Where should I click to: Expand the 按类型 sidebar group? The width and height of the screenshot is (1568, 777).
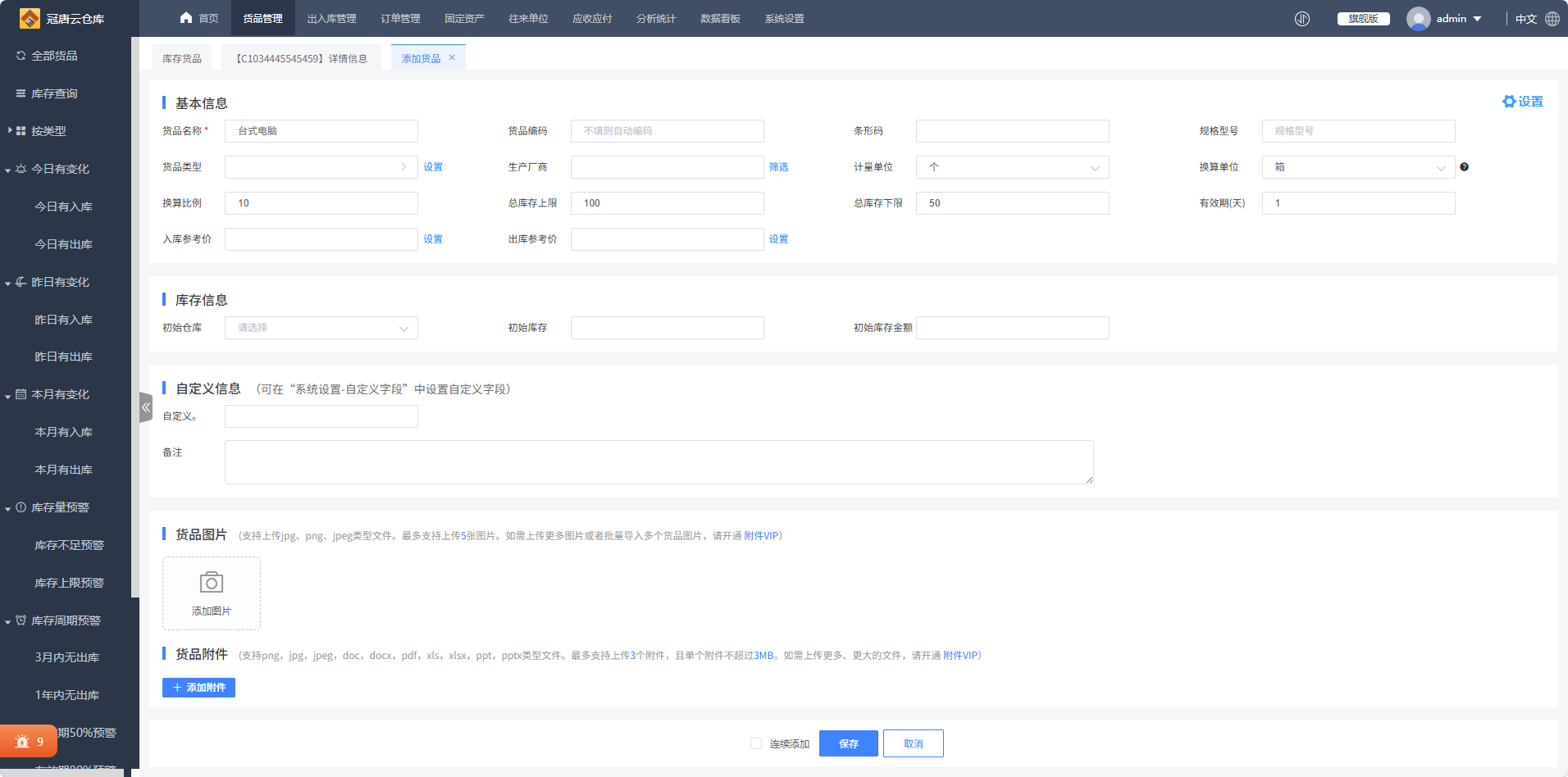coord(10,131)
